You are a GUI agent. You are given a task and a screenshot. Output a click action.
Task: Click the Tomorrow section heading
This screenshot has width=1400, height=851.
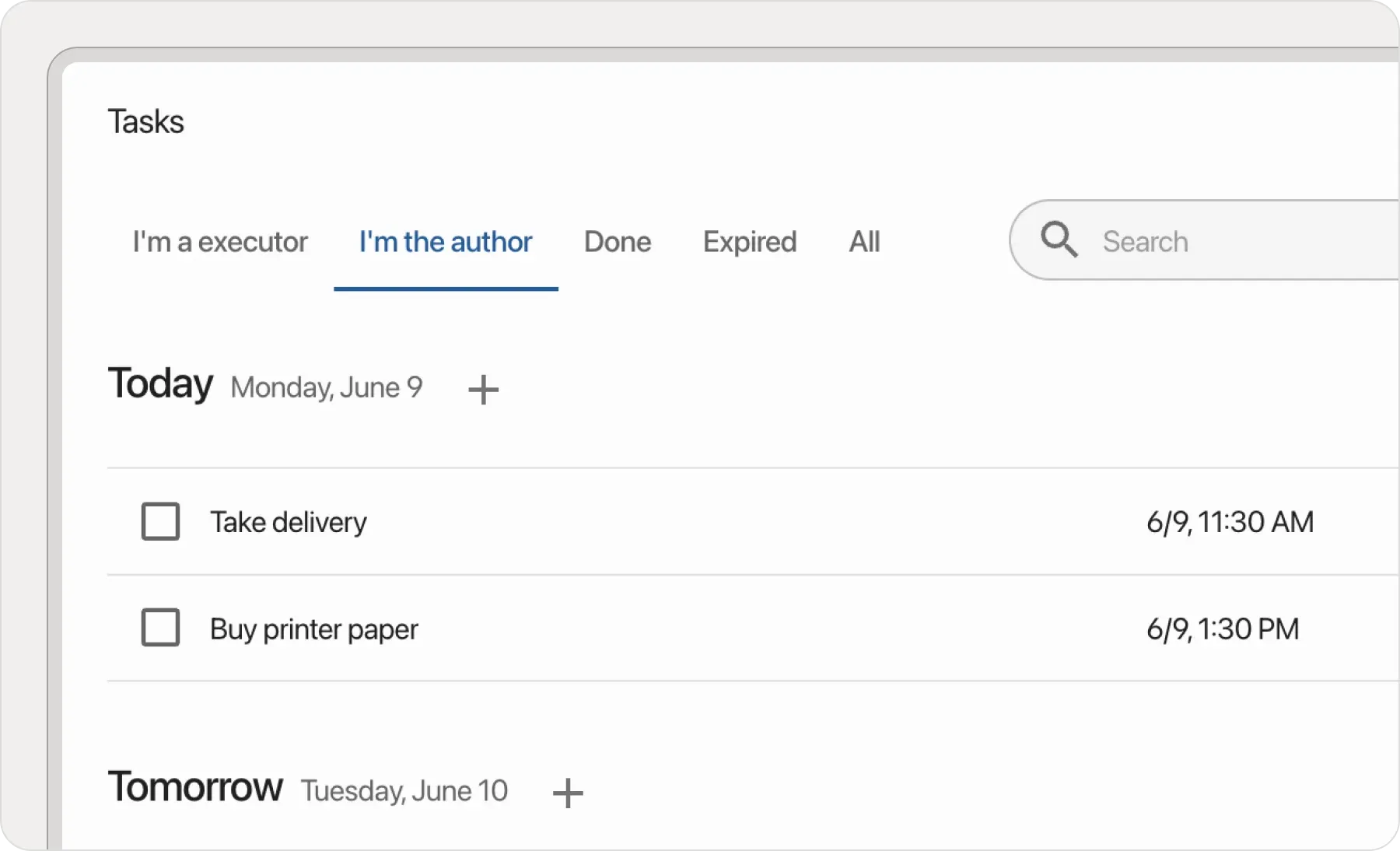(195, 786)
